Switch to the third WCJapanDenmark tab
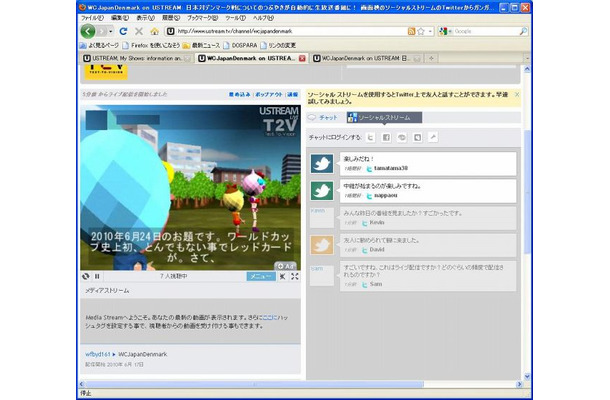 (367, 58)
